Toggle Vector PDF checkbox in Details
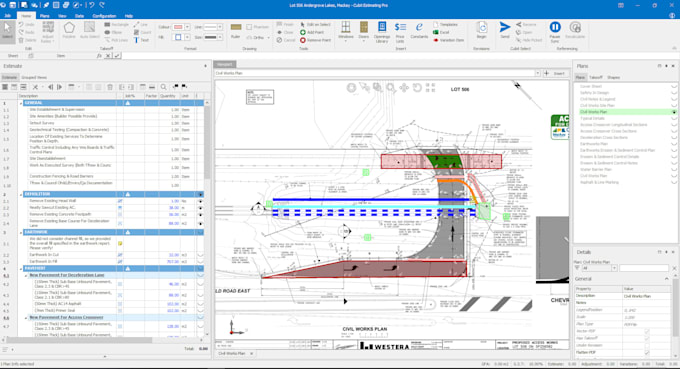This screenshot has width=680, height=369. [x=647, y=331]
